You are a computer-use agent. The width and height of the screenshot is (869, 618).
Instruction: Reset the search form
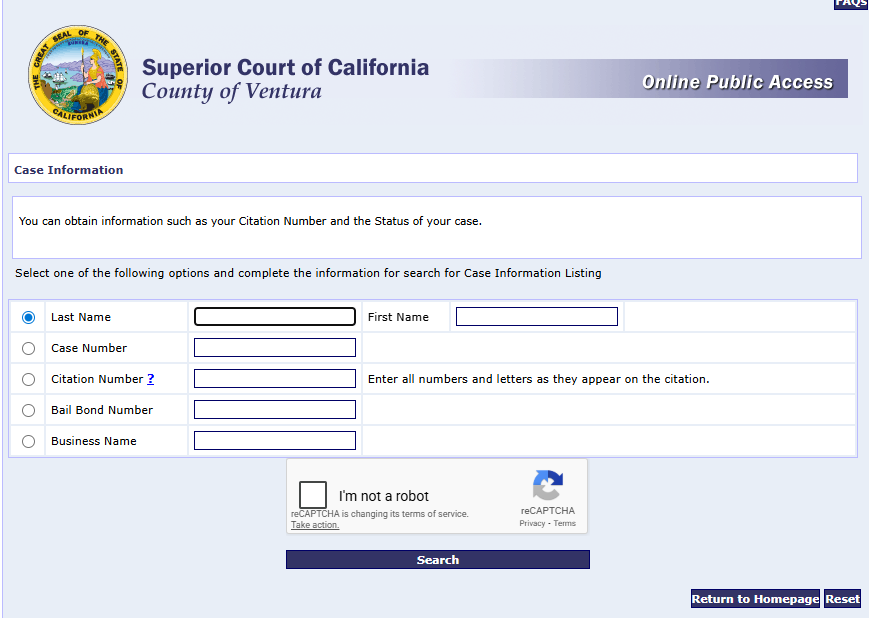coord(842,599)
